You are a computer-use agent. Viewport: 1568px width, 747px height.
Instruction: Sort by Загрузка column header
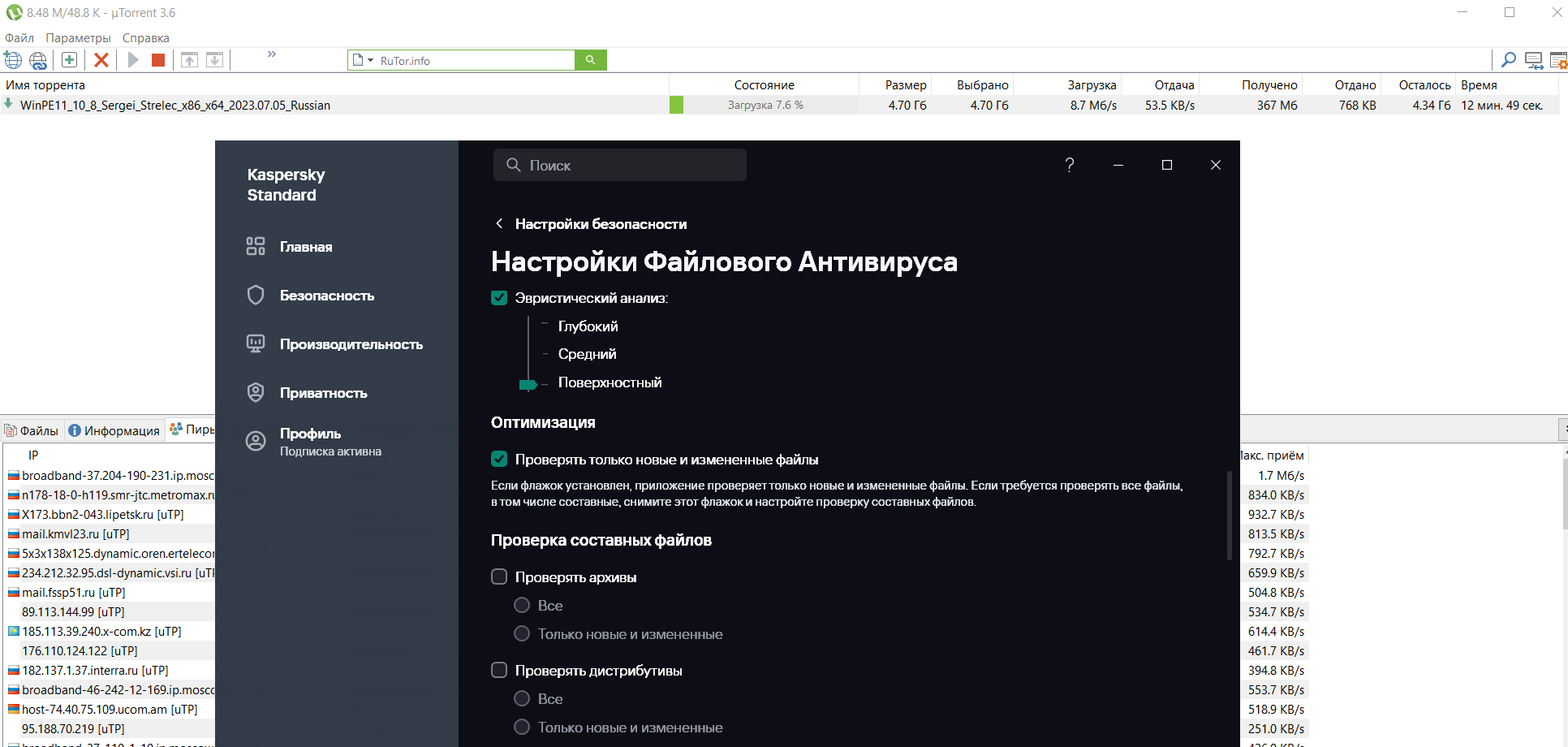(x=1092, y=85)
